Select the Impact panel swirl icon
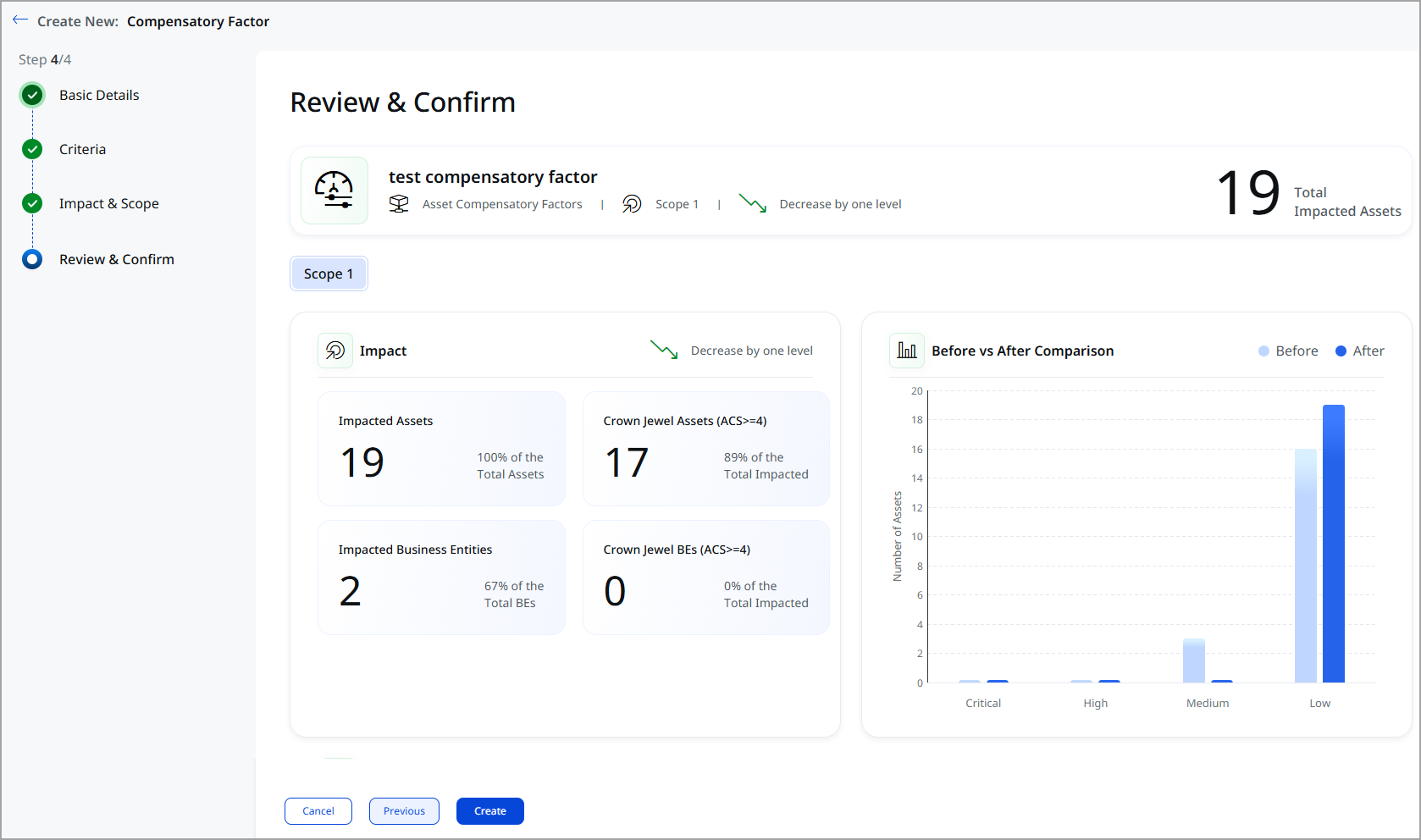Image resolution: width=1421 pixels, height=840 pixels. pos(335,350)
